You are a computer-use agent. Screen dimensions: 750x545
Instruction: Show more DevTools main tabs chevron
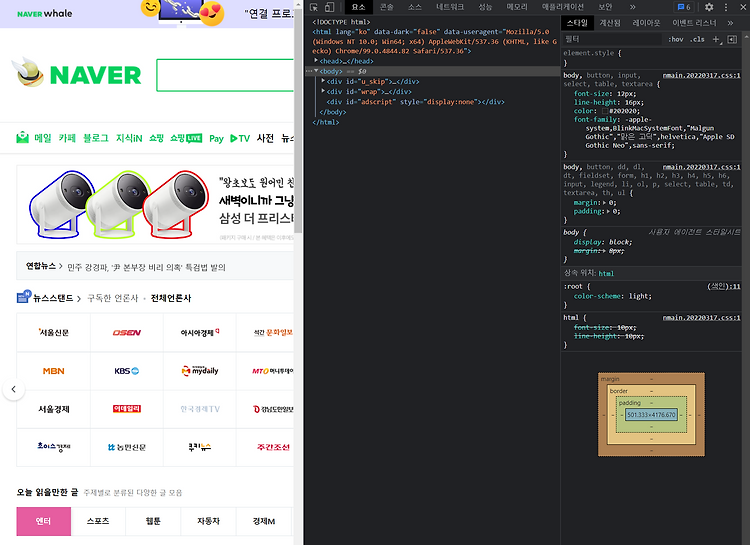coord(632,7)
